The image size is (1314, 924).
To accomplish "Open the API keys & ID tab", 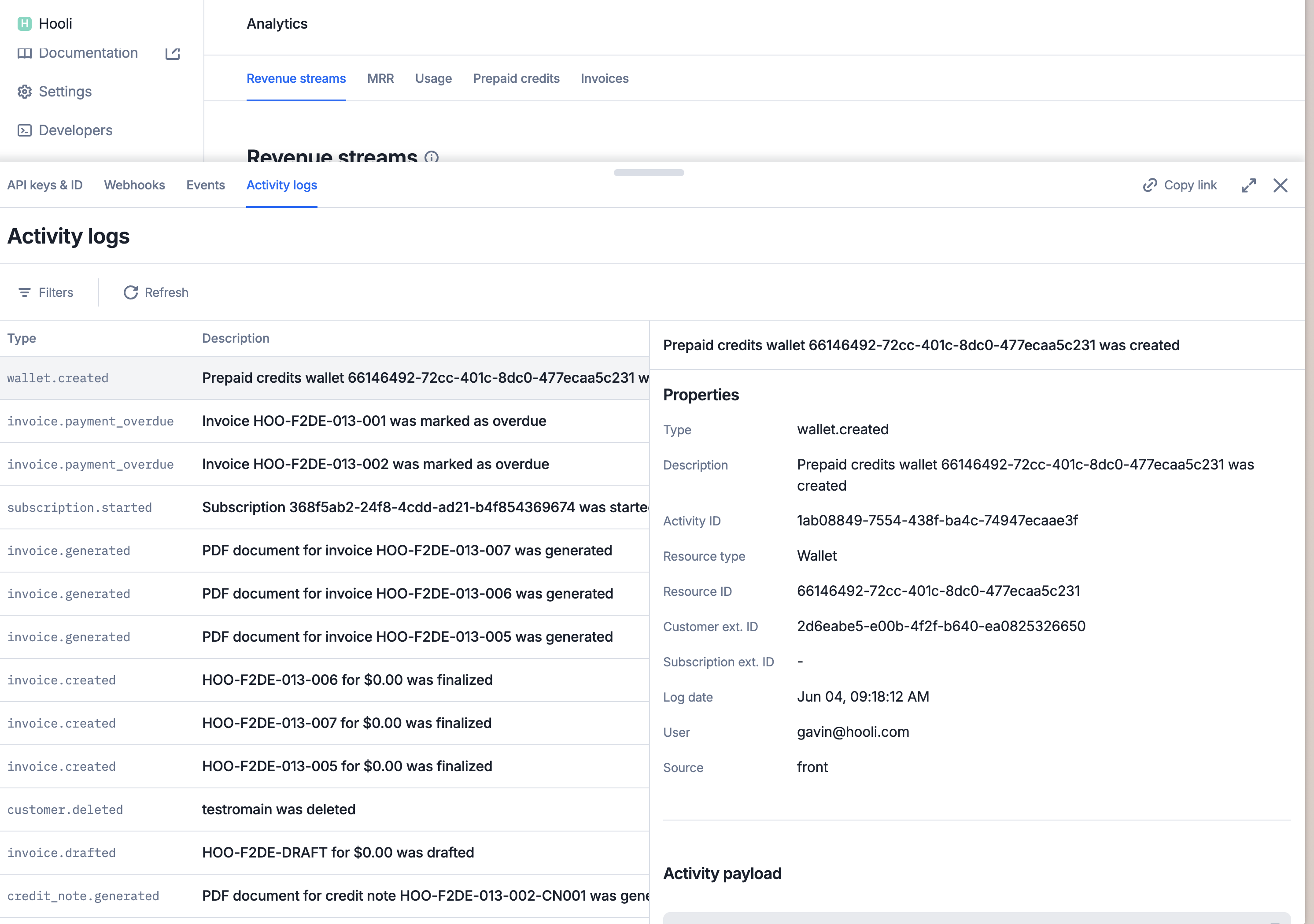I will click(44, 185).
